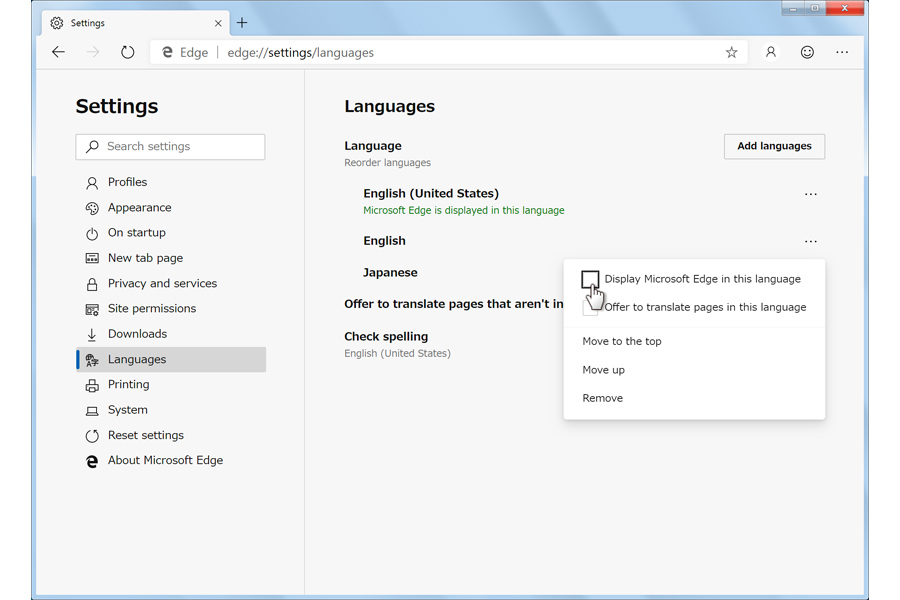Click the Add languages button

(774, 146)
